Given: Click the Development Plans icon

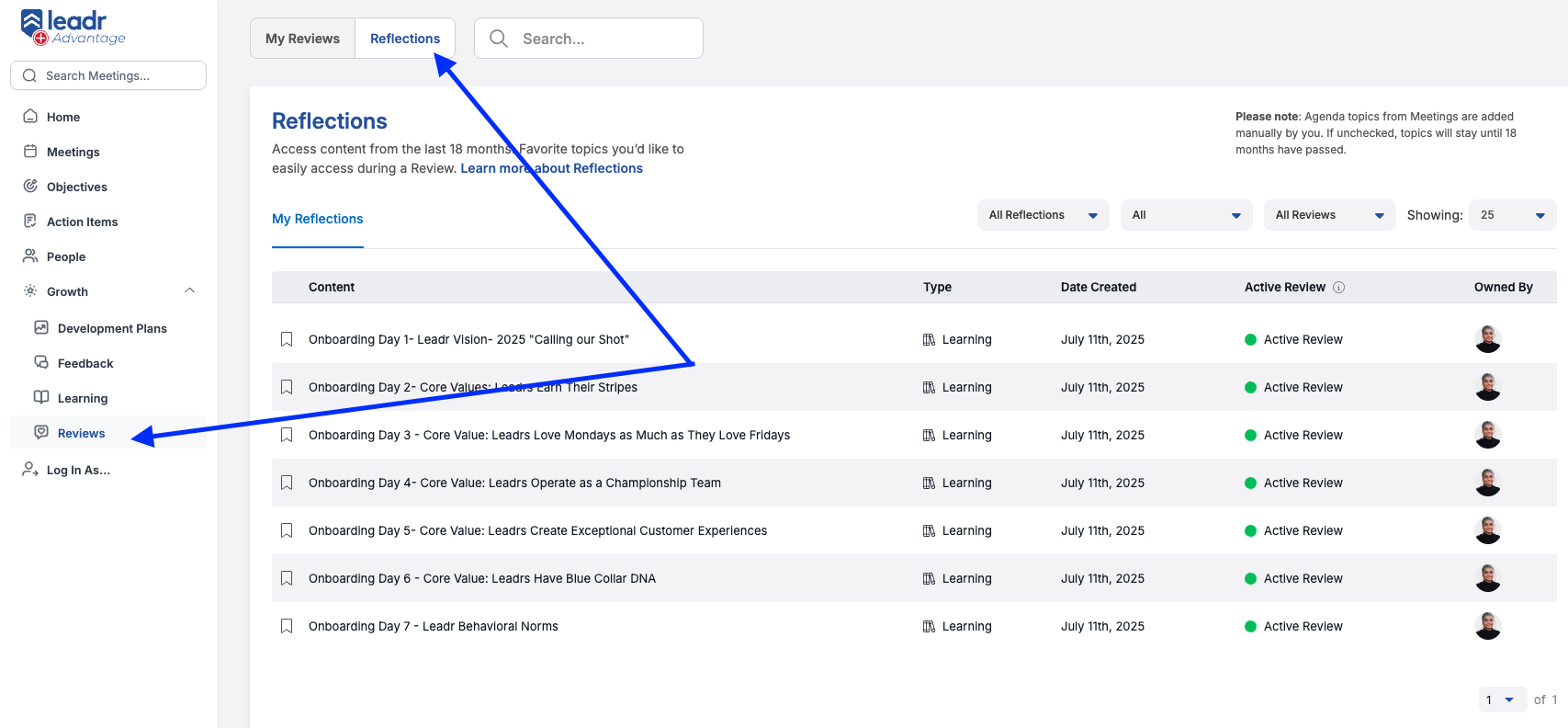Looking at the screenshot, I should click(x=41, y=327).
